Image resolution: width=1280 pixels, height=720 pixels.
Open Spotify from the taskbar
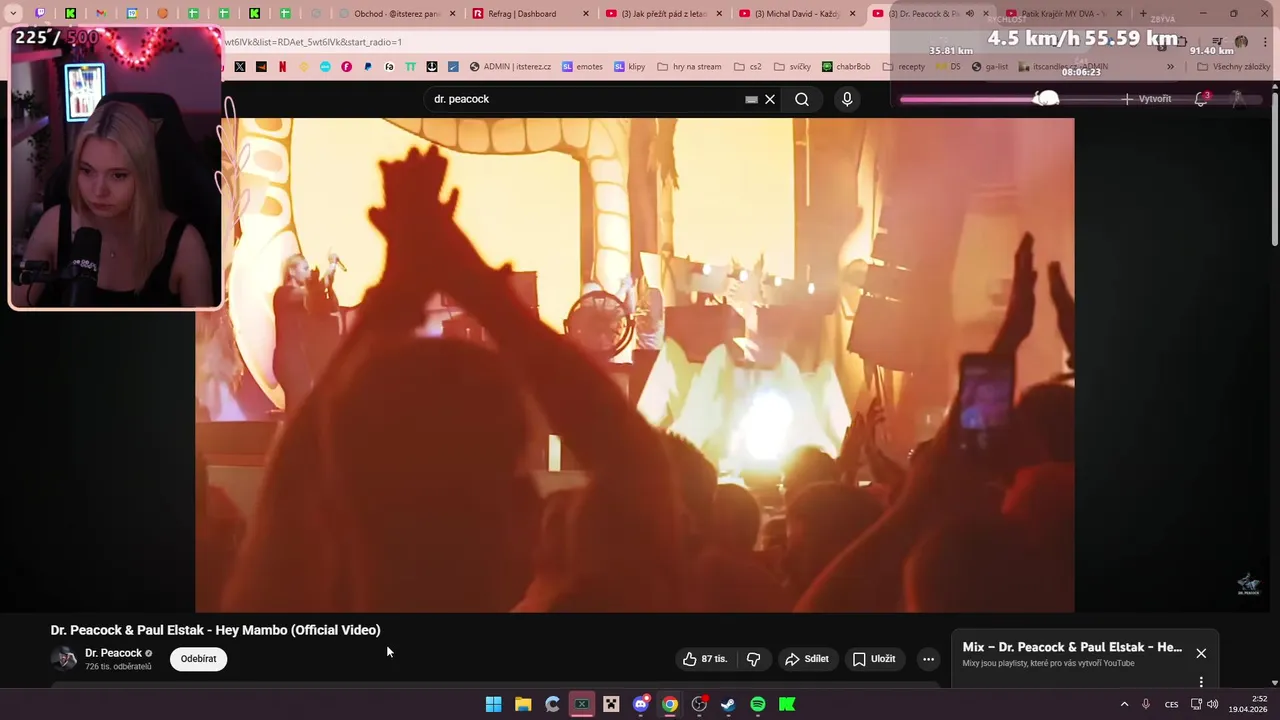tap(758, 704)
